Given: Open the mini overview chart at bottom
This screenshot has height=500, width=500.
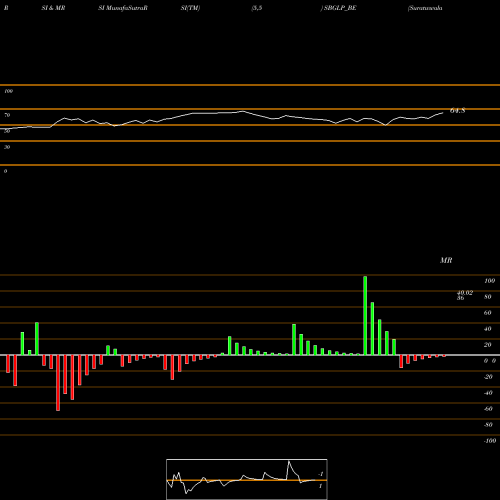Looking at the screenshot, I should 247,479.
